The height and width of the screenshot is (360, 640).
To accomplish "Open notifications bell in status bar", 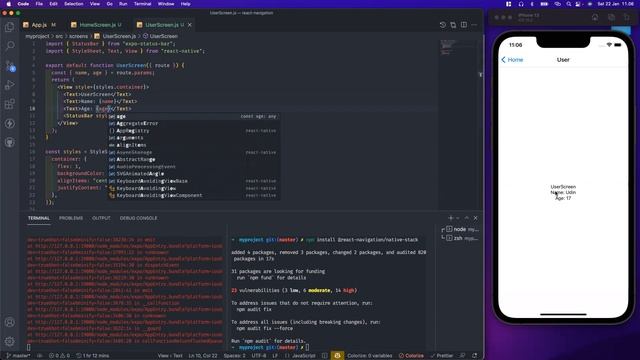I will click(475, 356).
